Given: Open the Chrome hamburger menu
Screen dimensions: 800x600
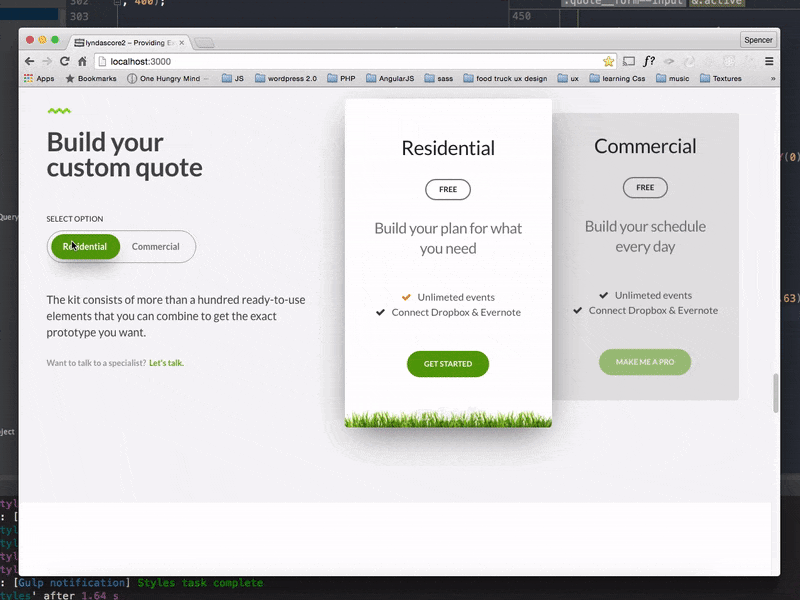Looking at the screenshot, I should coord(769,61).
